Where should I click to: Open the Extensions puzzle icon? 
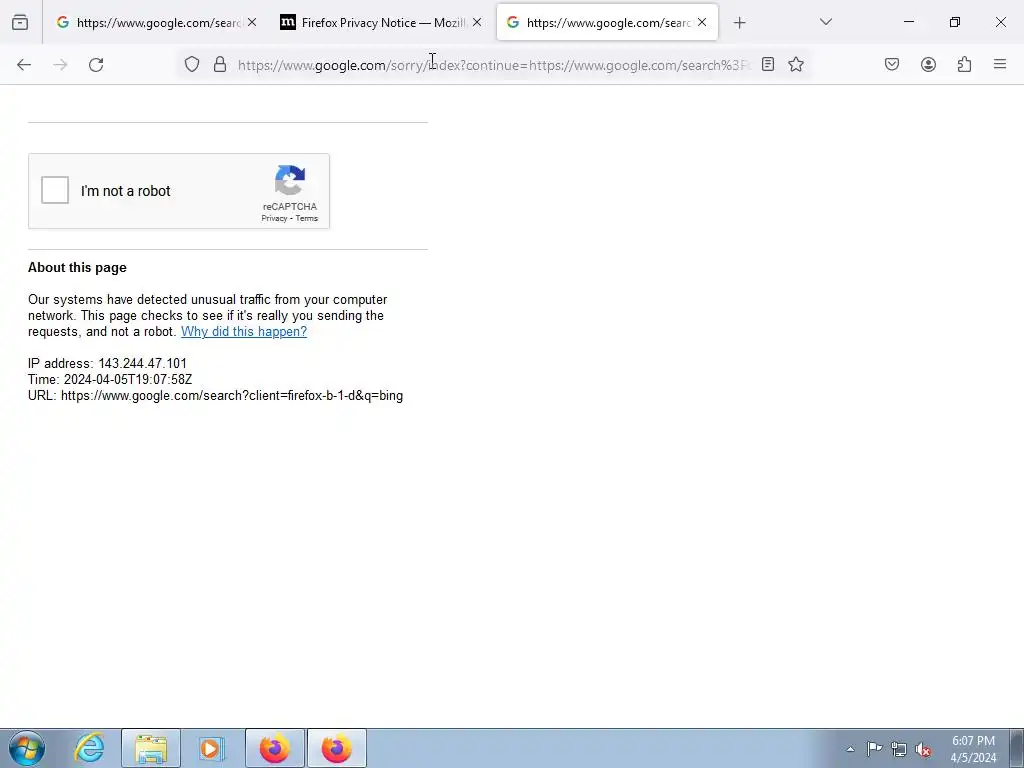pos(964,64)
